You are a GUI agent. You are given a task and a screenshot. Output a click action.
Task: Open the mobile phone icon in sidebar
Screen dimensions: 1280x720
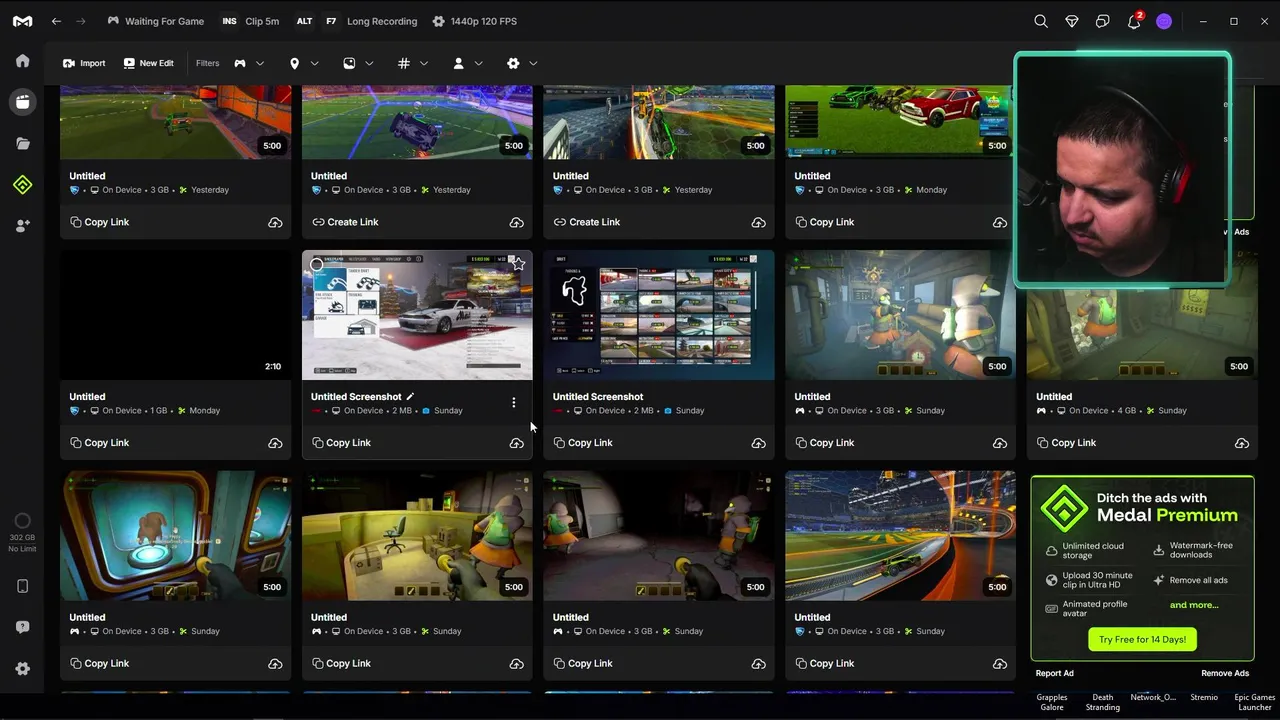coord(22,586)
